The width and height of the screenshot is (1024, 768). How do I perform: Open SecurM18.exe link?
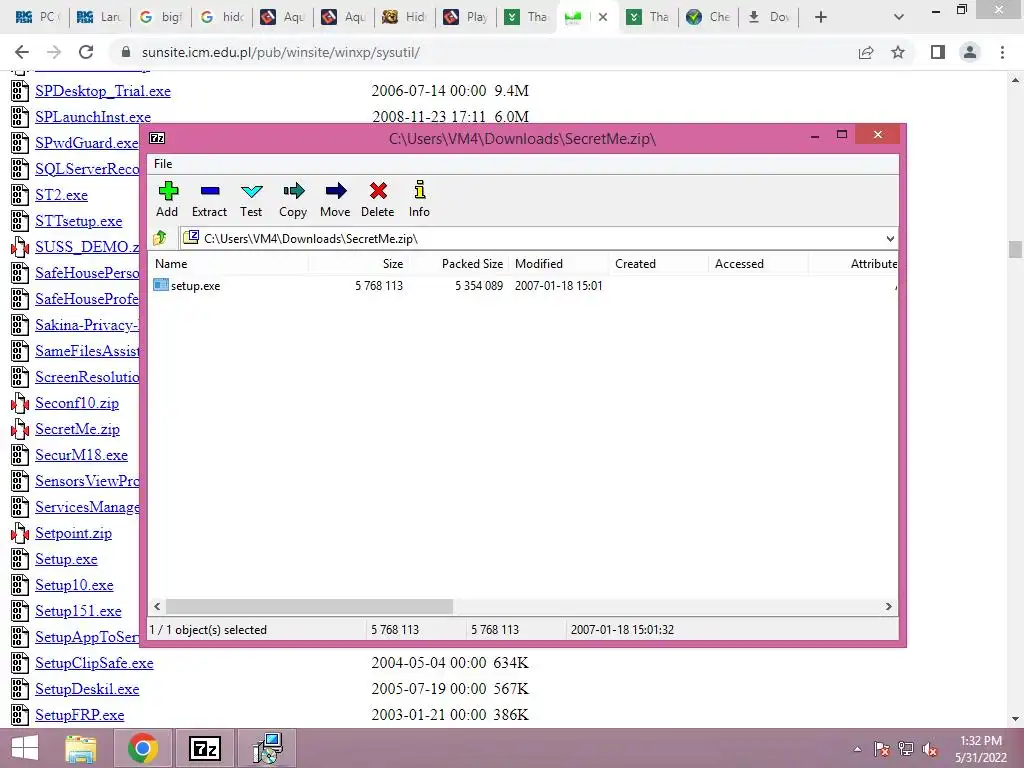point(82,455)
